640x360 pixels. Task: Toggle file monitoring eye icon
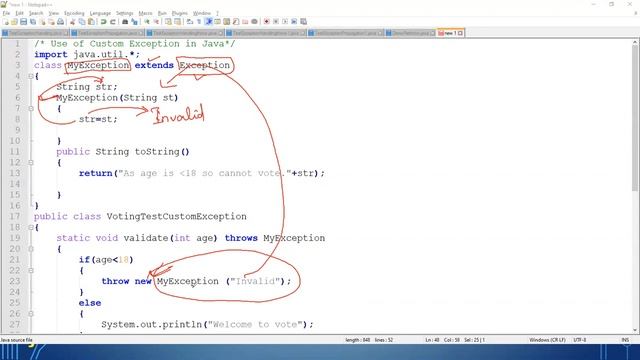(x=254, y=21)
